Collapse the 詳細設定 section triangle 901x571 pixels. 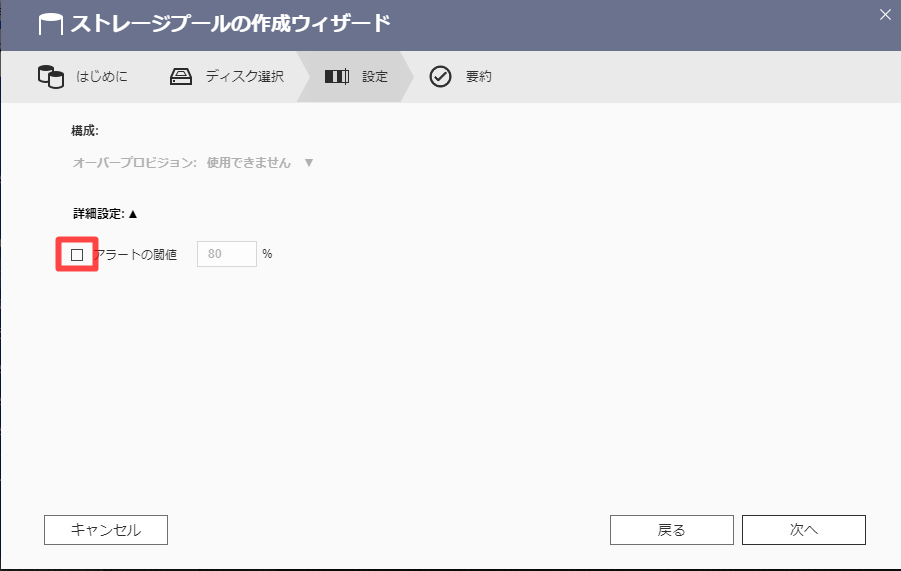[133, 214]
